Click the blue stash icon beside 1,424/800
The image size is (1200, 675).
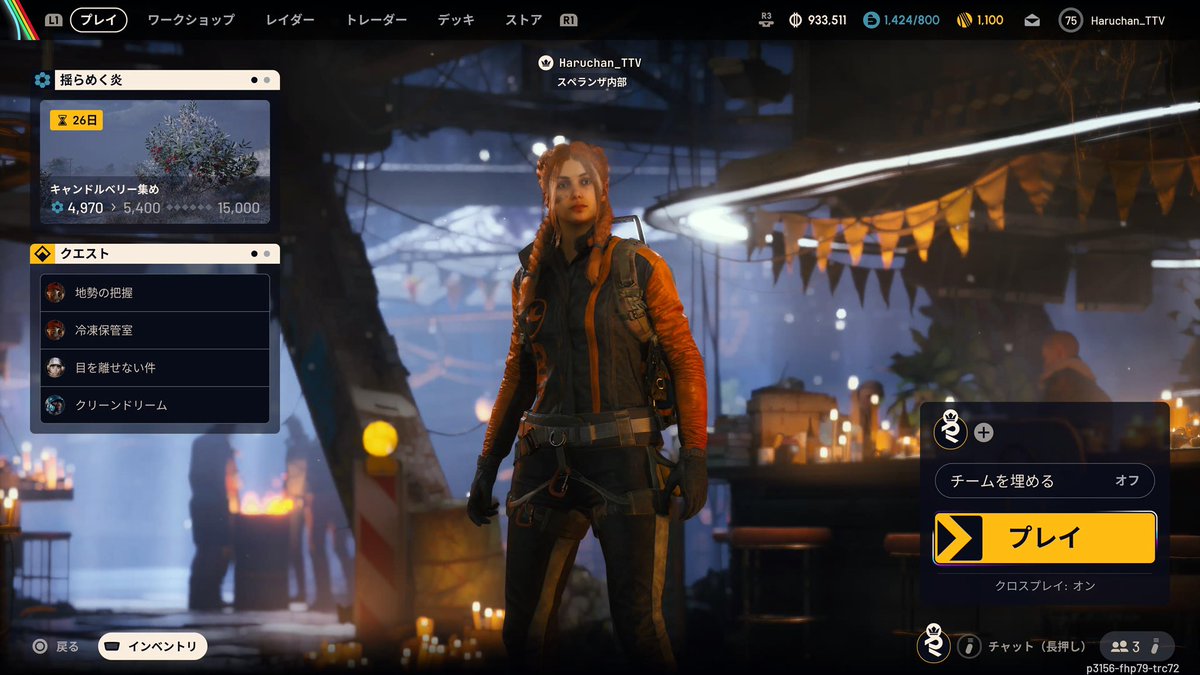[x=870, y=20]
